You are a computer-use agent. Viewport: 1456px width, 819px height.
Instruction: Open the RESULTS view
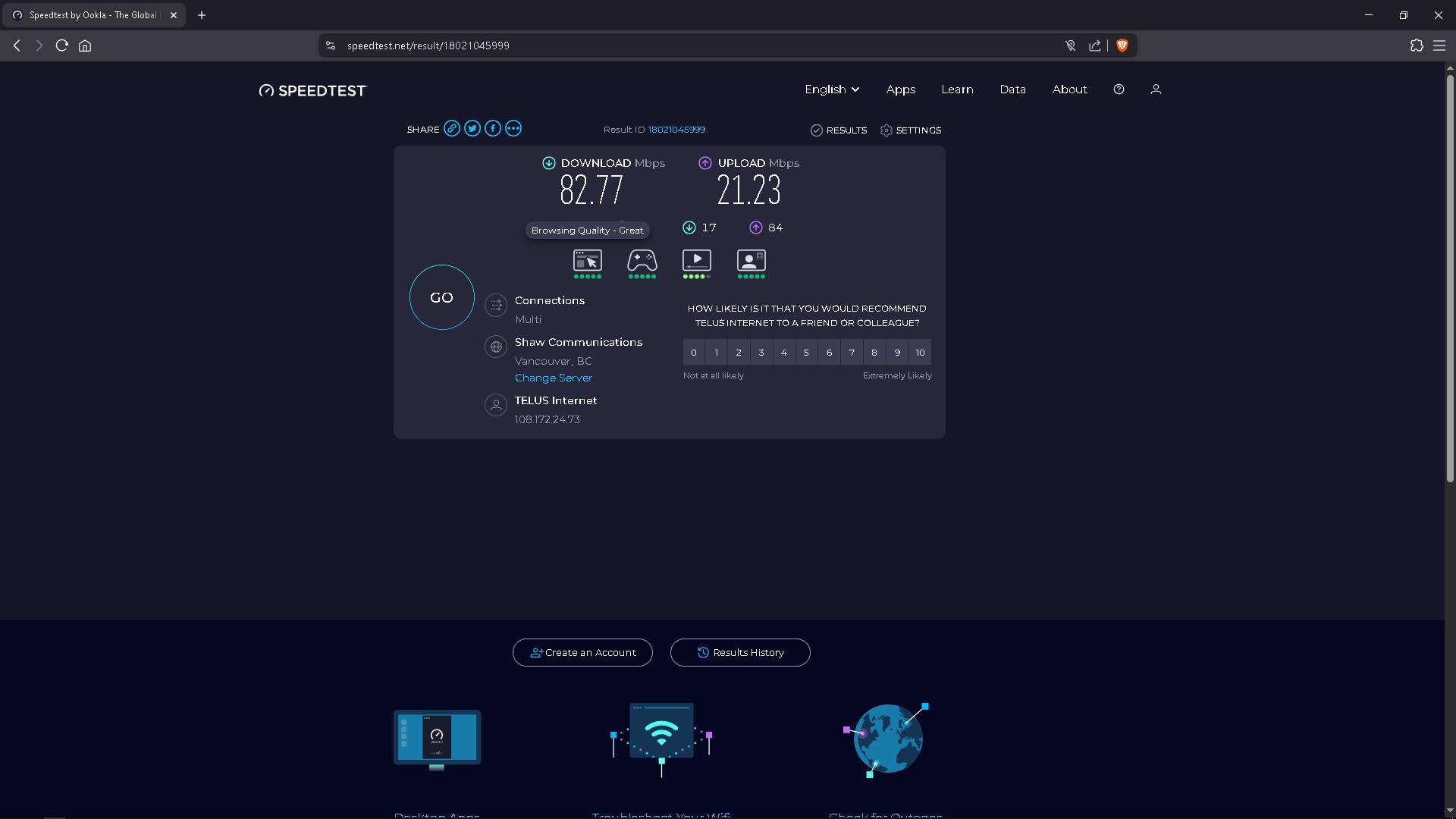[x=839, y=130]
